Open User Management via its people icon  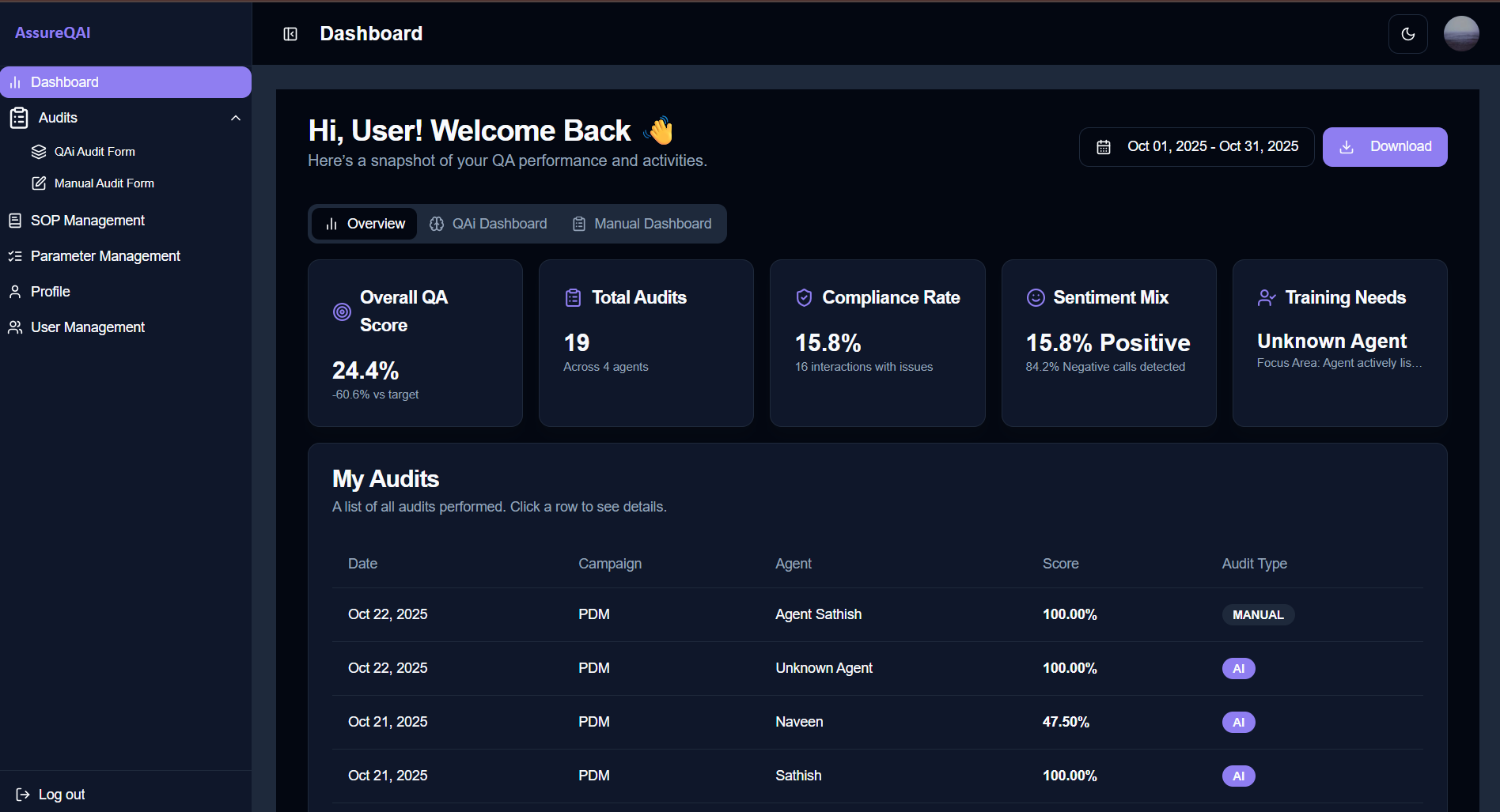pyautogui.click(x=15, y=327)
